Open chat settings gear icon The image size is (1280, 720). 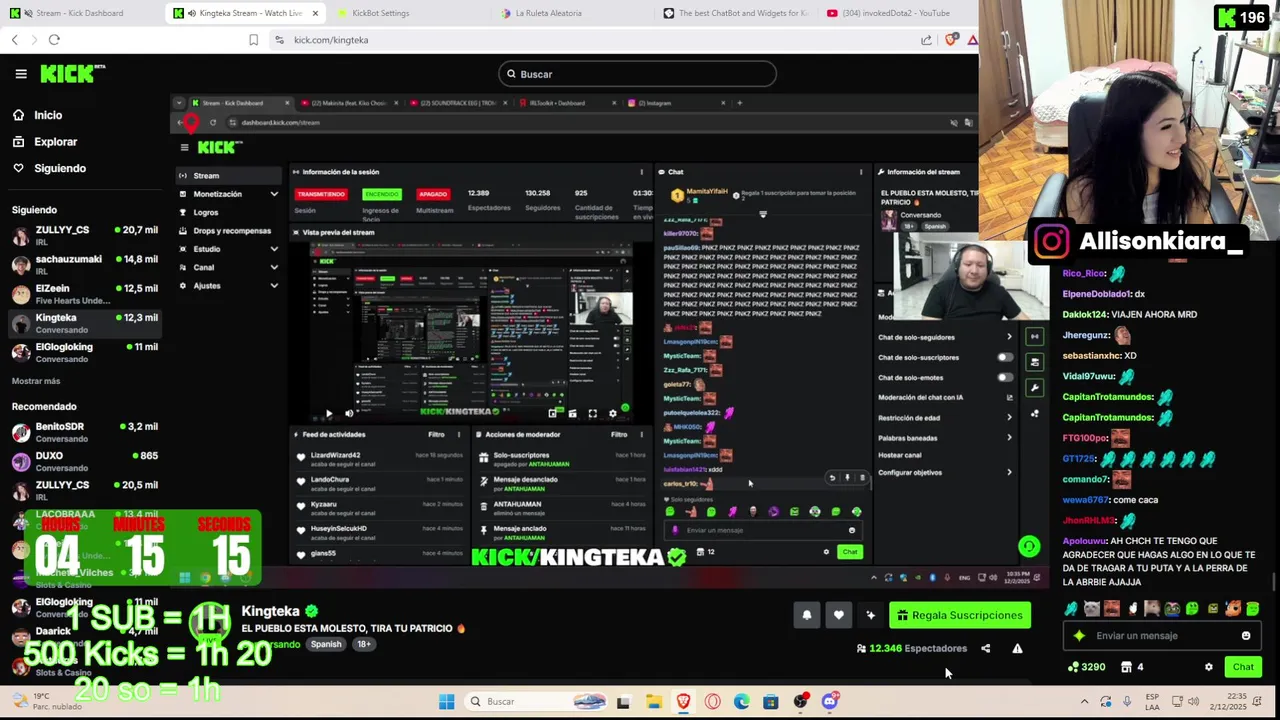[1208, 667]
